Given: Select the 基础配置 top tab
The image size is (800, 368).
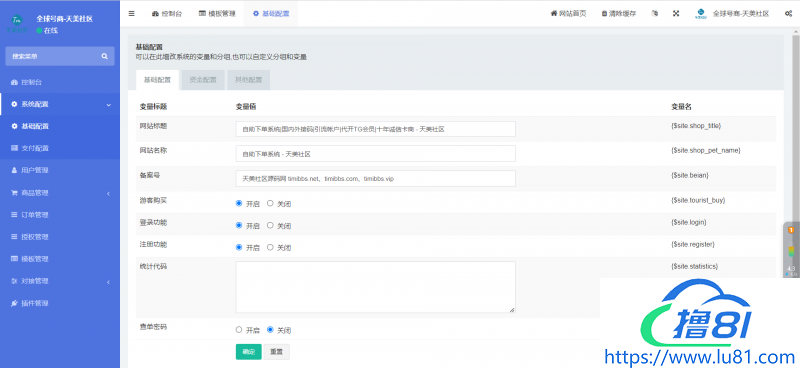Looking at the screenshot, I should (271, 14).
